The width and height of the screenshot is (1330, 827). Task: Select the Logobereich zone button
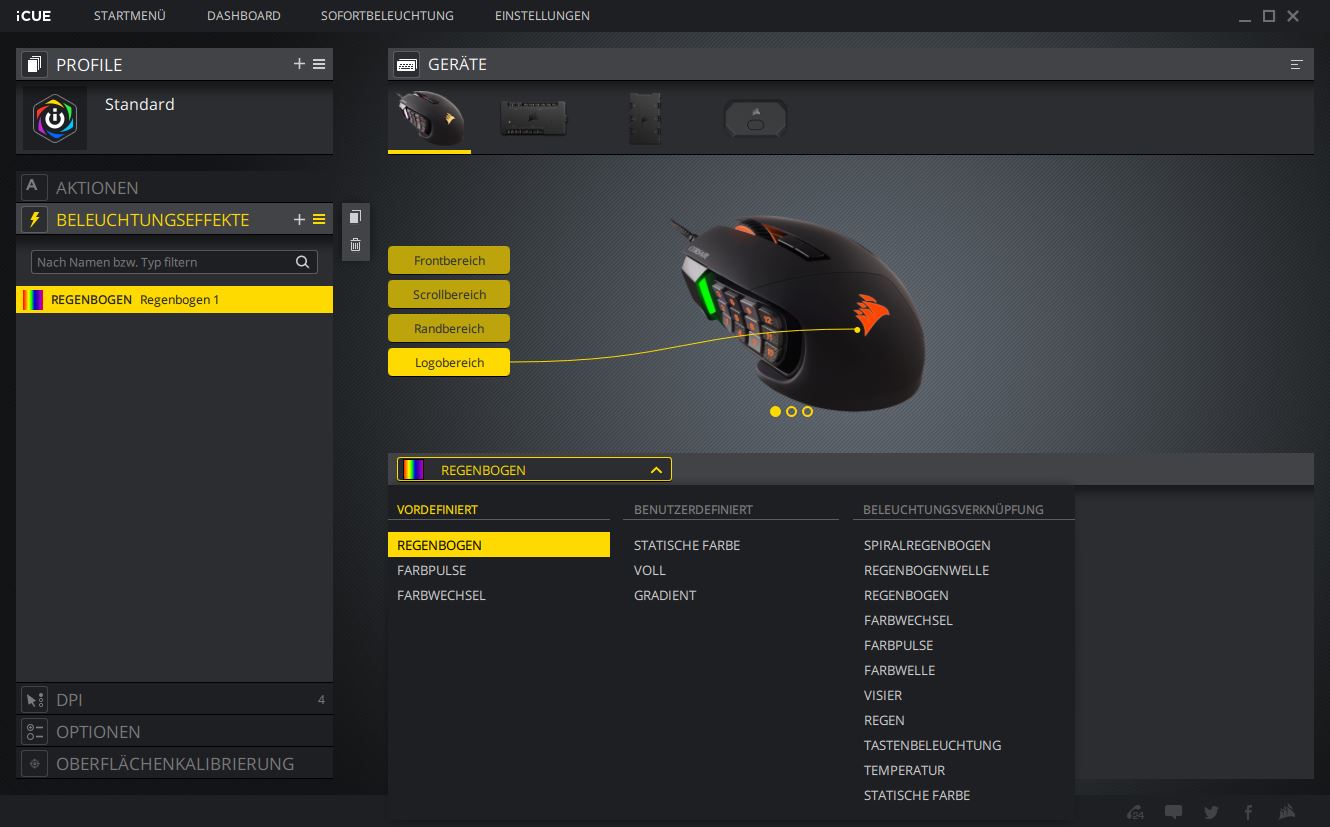click(x=449, y=362)
